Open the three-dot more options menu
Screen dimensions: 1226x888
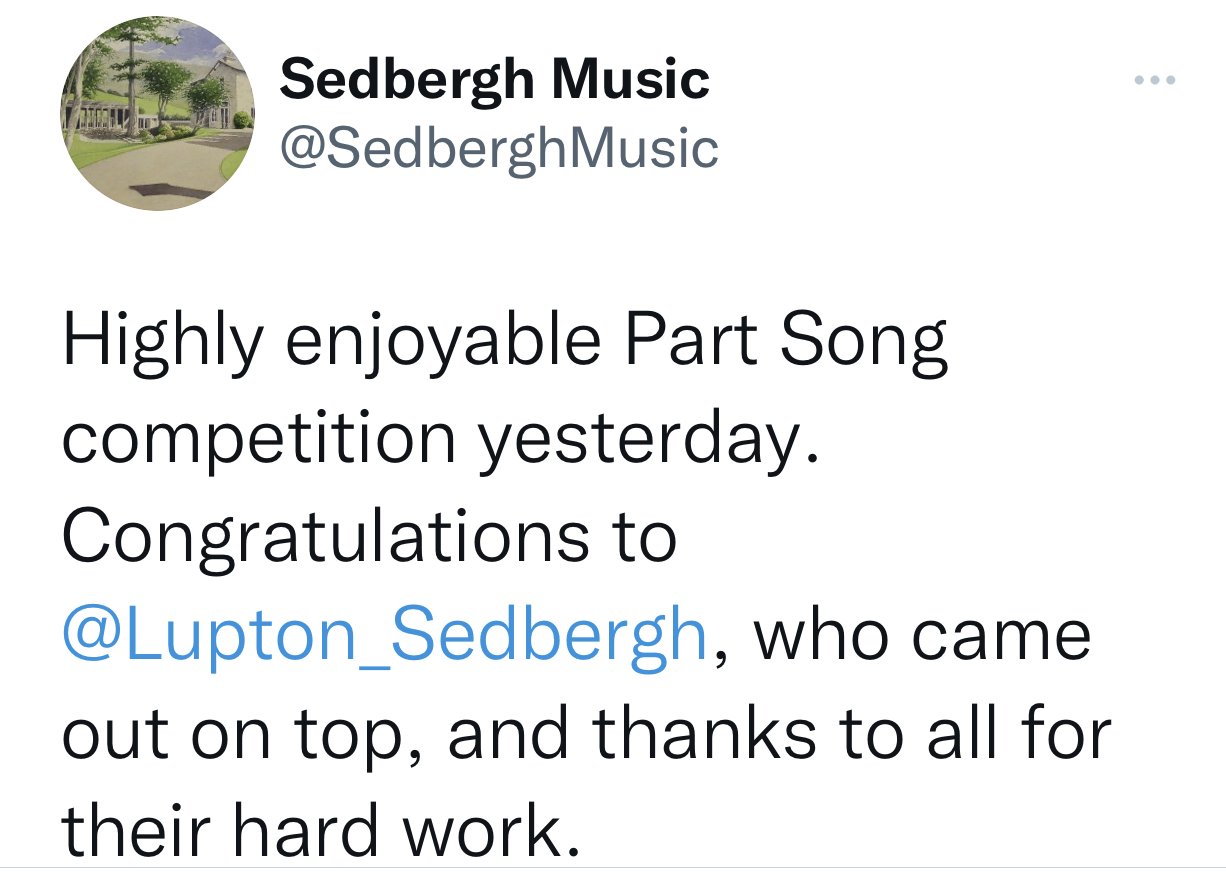pyautogui.click(x=1154, y=79)
